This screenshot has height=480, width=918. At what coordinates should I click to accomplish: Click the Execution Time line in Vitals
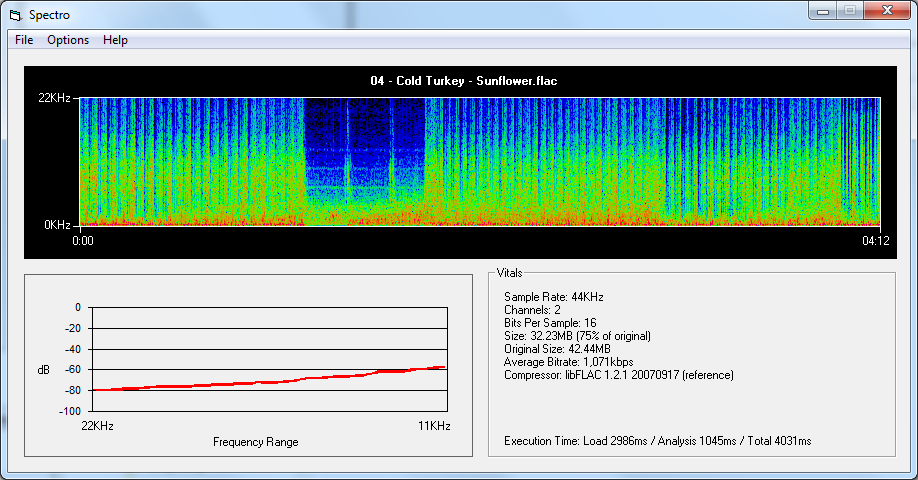tap(657, 441)
